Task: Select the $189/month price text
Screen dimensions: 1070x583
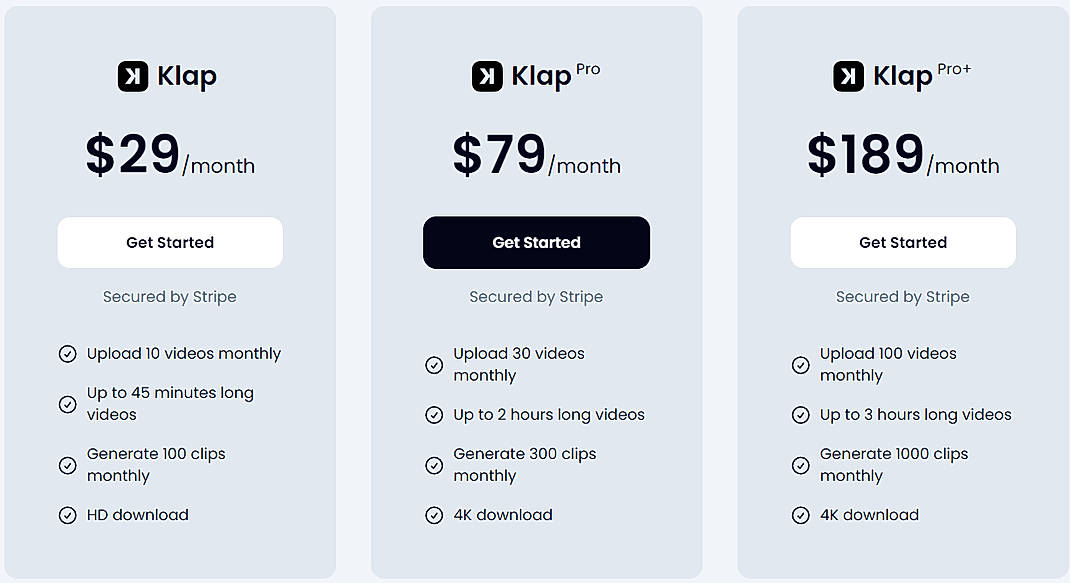Action: point(903,152)
